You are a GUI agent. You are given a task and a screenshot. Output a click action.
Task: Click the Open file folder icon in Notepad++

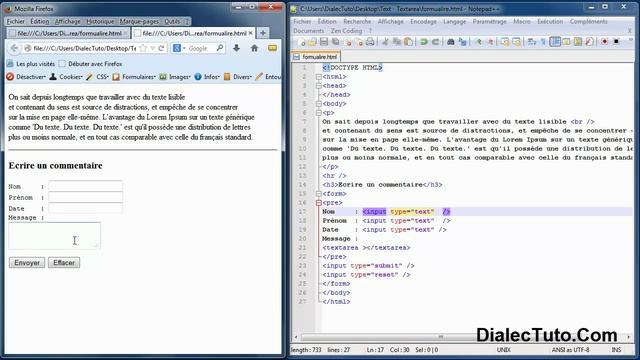click(x=312, y=42)
